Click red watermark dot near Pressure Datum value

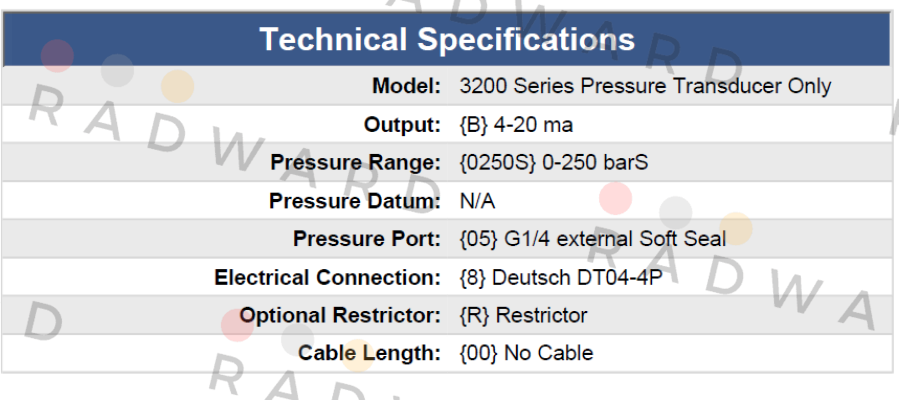click(x=615, y=198)
